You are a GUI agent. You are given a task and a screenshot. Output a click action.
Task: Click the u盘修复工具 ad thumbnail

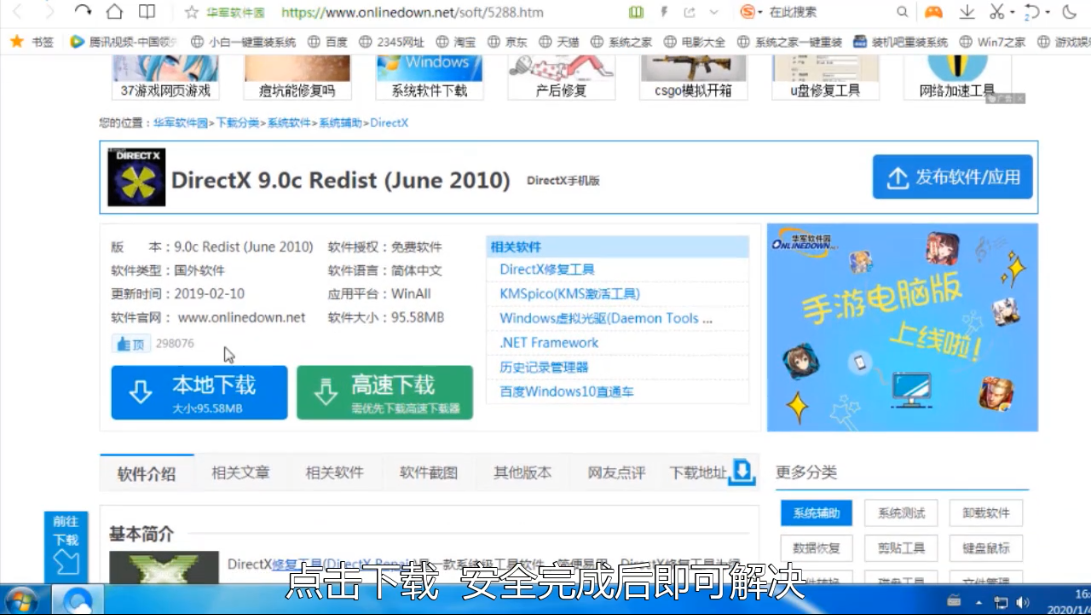(x=825, y=78)
